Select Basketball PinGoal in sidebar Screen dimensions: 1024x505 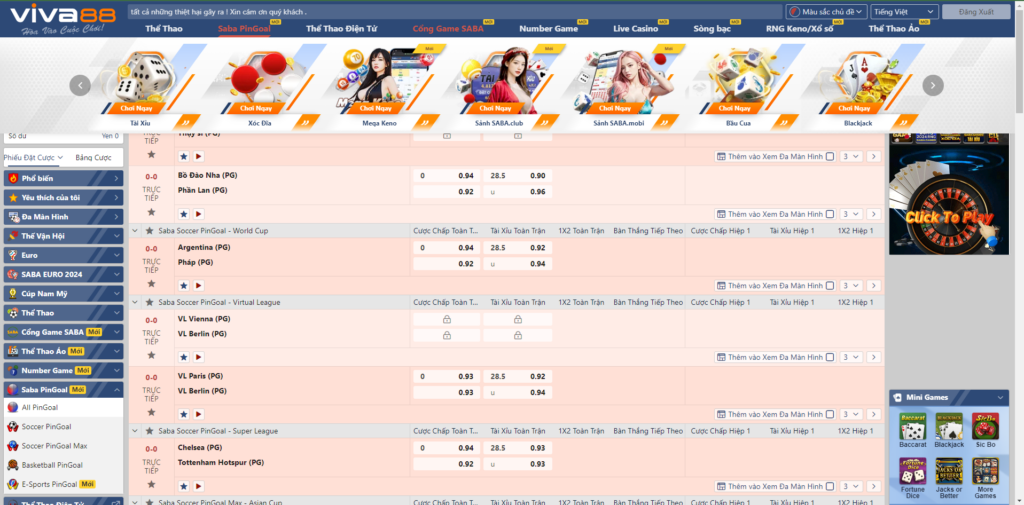click(x=63, y=465)
